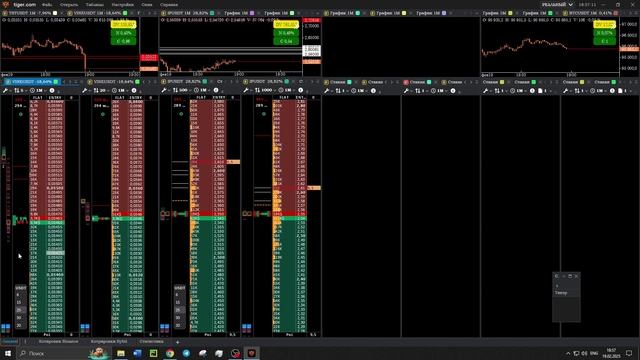Click the round info icon in step 5 order book

(52, 90)
